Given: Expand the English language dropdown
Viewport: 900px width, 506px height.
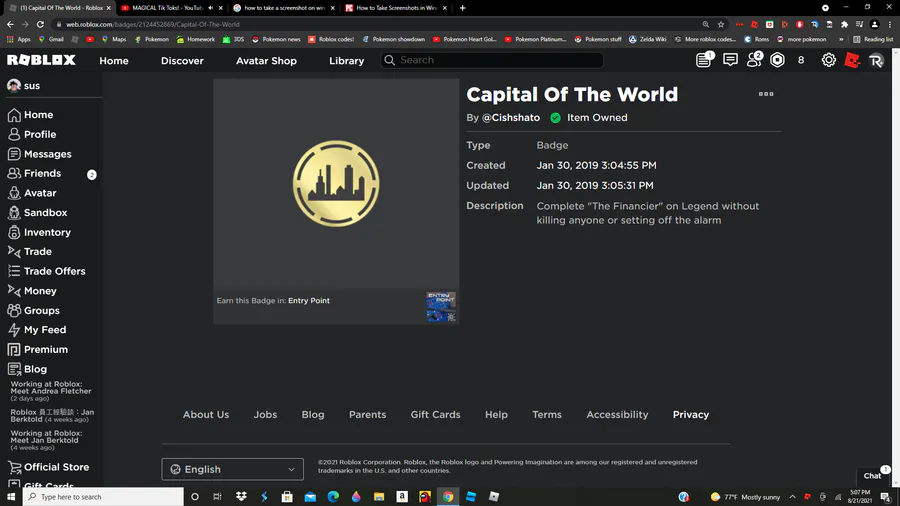Looking at the screenshot, I should click(x=232, y=469).
